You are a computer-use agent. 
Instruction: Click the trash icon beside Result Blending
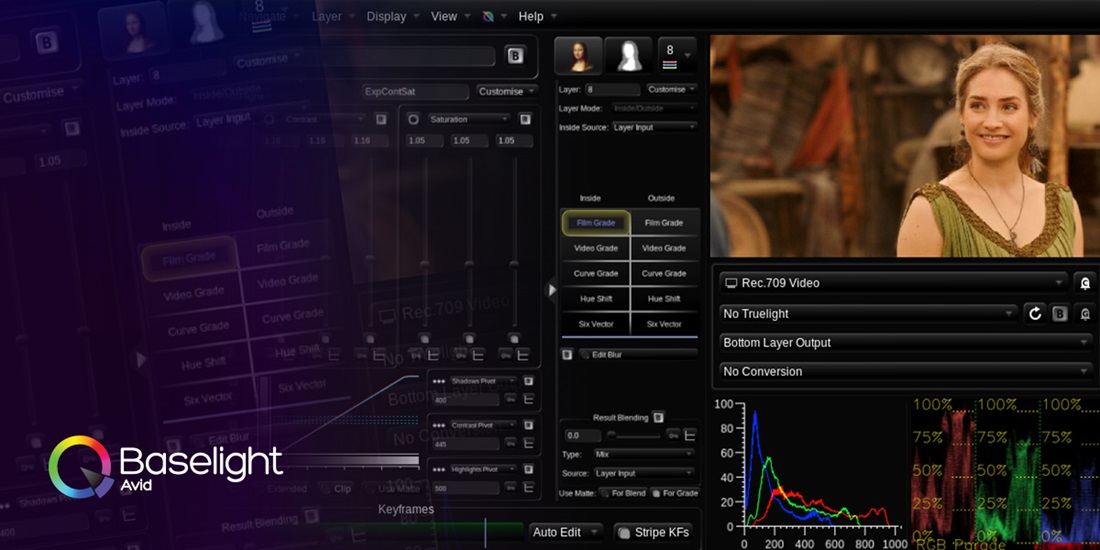point(658,417)
